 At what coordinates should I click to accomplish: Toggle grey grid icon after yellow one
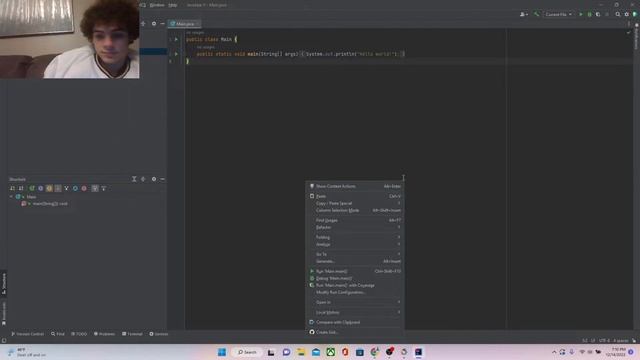(58, 188)
